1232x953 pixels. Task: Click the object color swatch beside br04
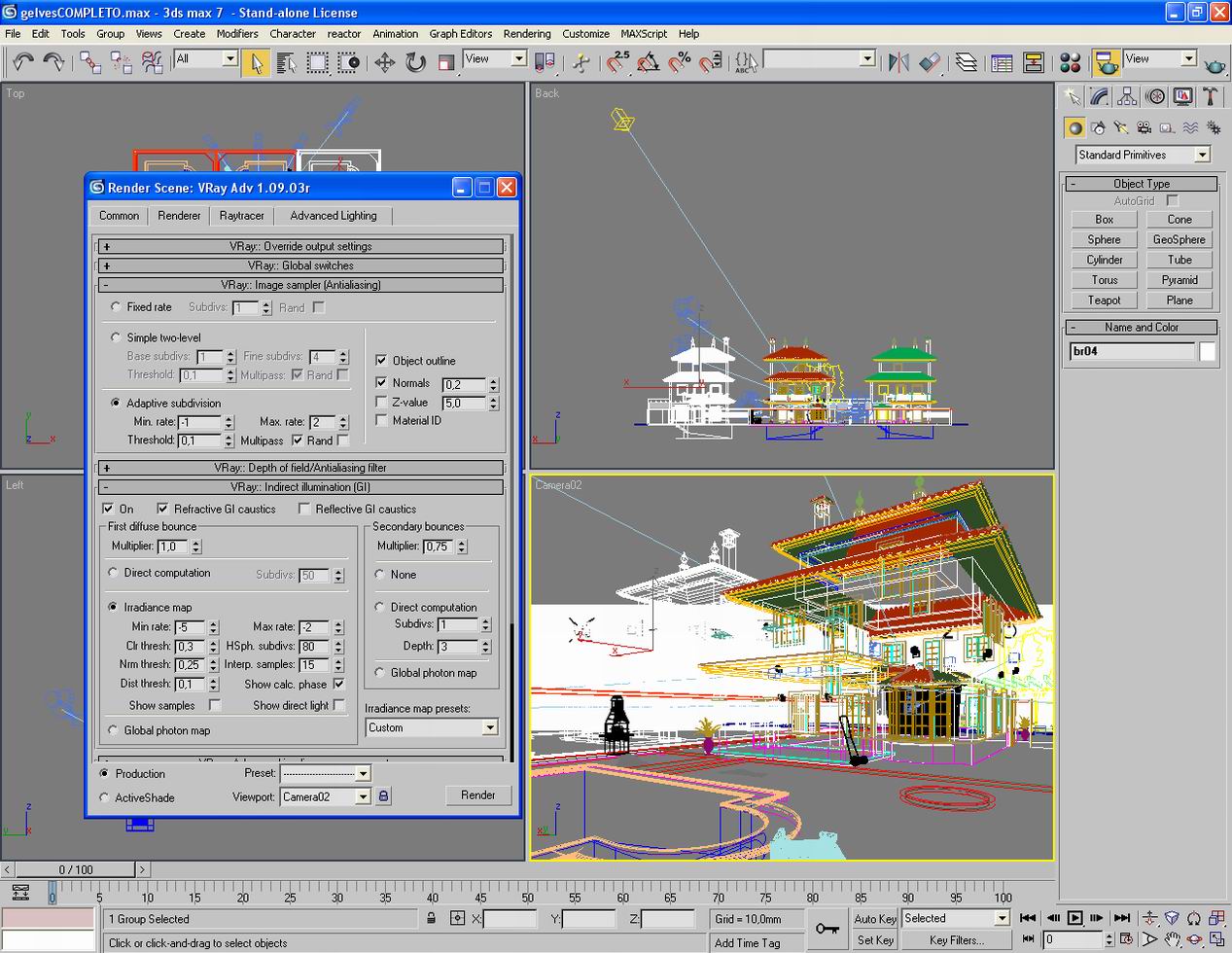1207,352
